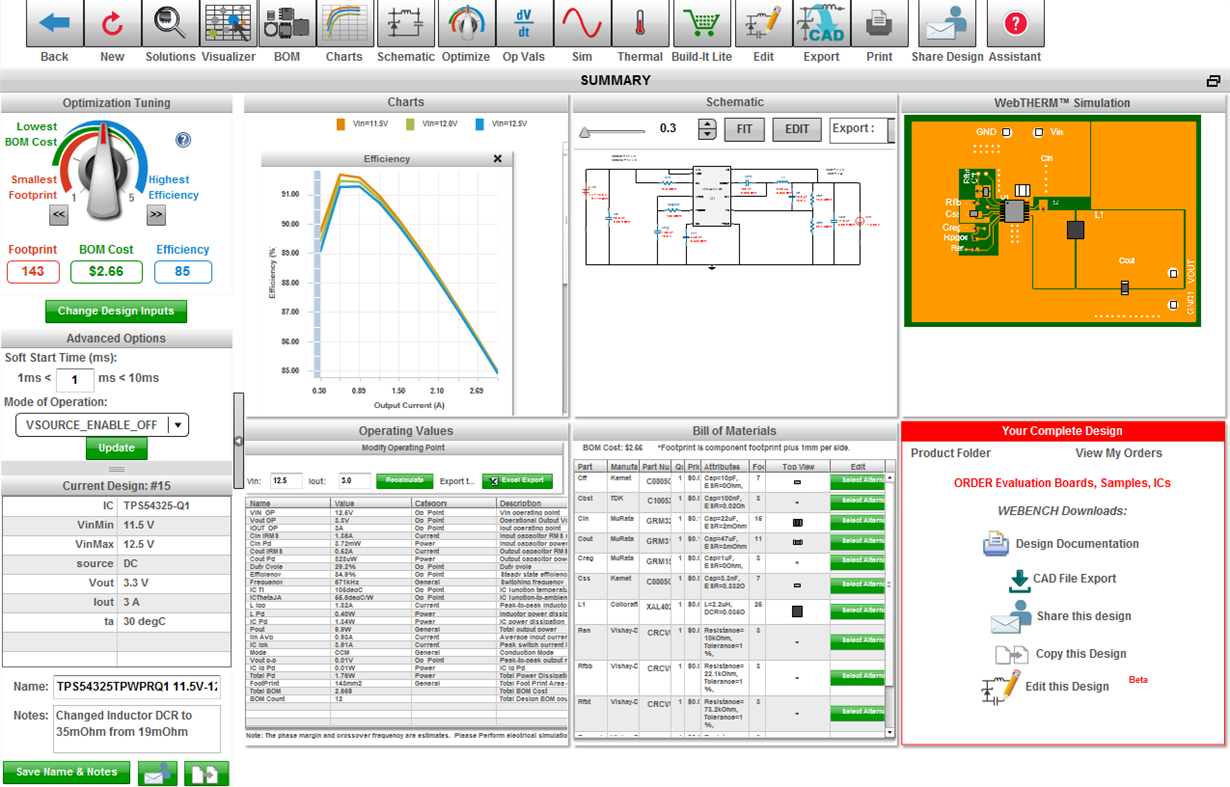1230x787 pixels.
Task: Open the Visualizer tool in toolbar
Action: (x=228, y=24)
